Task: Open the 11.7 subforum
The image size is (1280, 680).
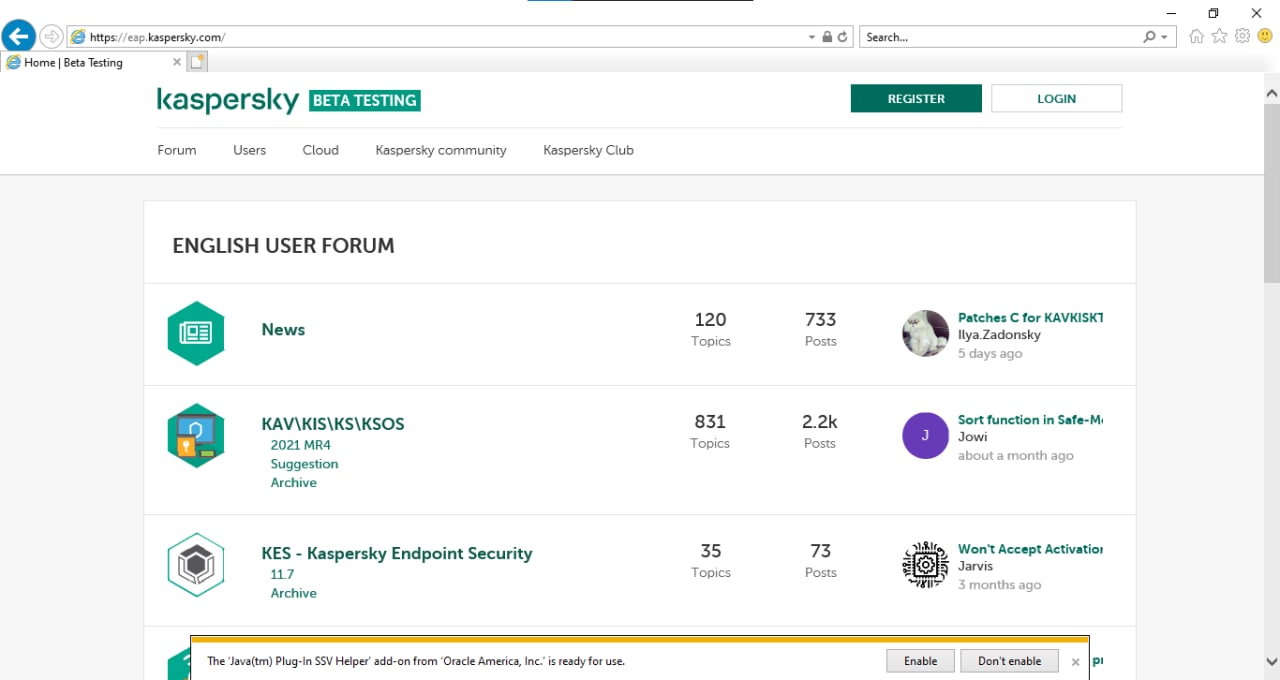Action: (x=283, y=574)
